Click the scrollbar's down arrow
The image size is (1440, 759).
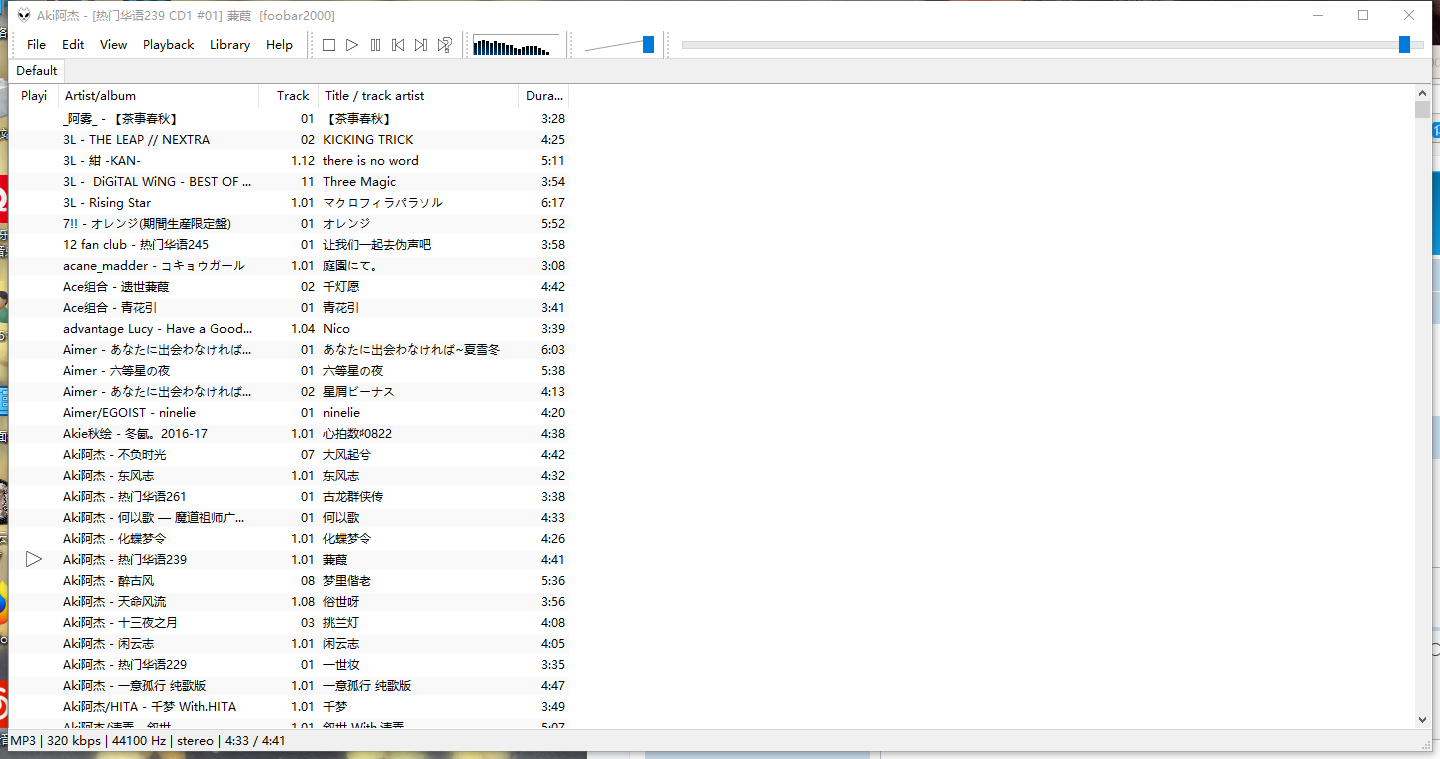click(x=1422, y=718)
